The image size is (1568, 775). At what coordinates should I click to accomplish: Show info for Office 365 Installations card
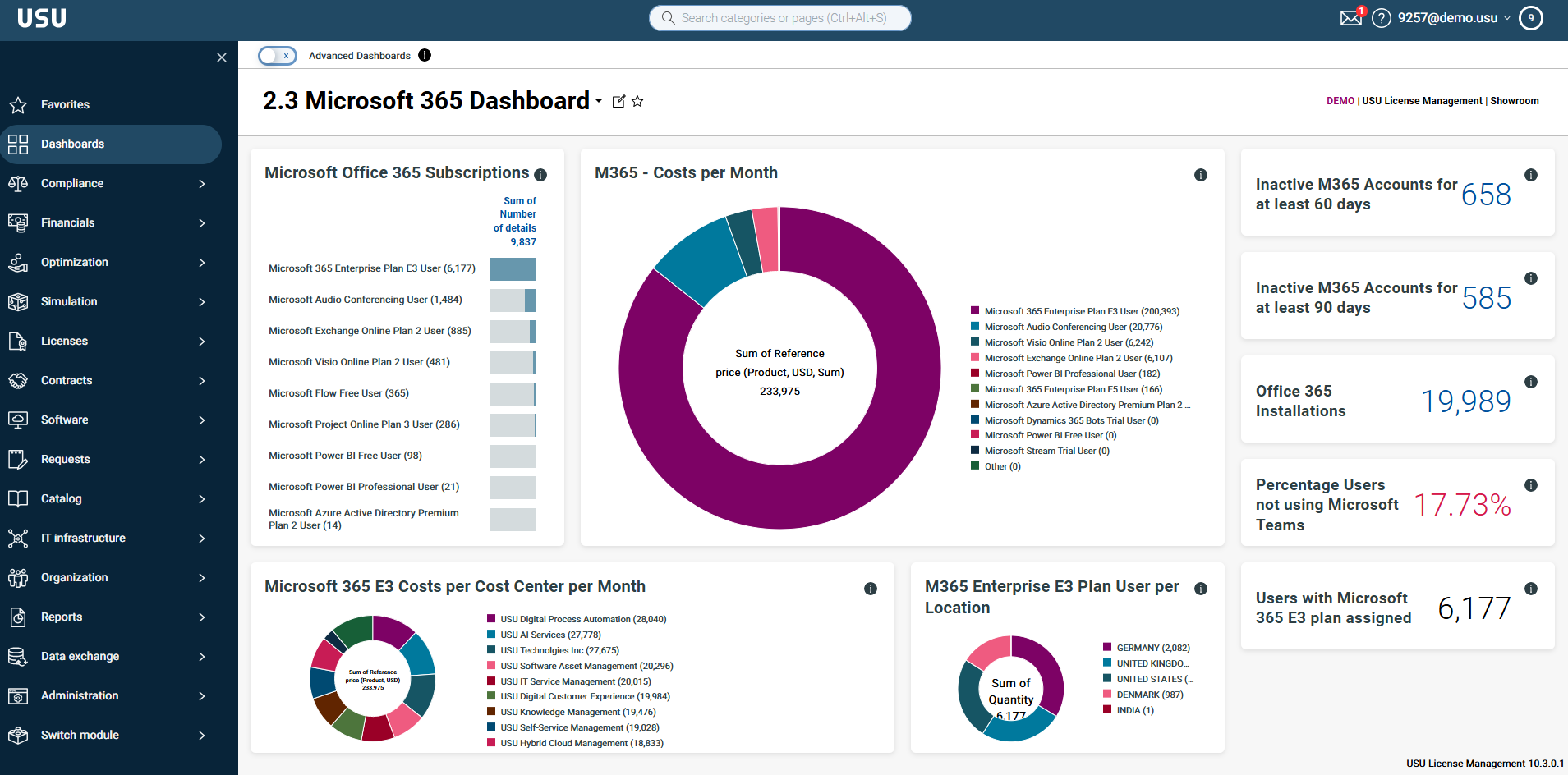pyautogui.click(x=1531, y=382)
